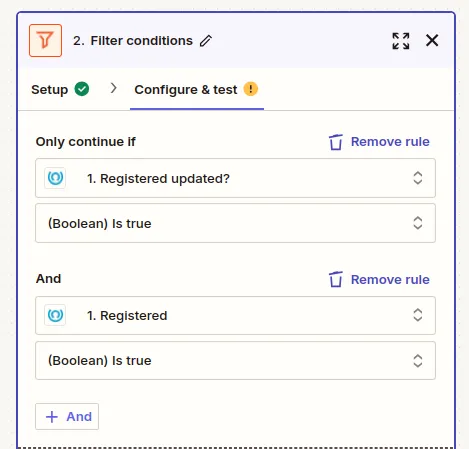The height and width of the screenshot is (449, 469).
Task: Rename step using the pencil edit icon
Action: click(x=206, y=41)
